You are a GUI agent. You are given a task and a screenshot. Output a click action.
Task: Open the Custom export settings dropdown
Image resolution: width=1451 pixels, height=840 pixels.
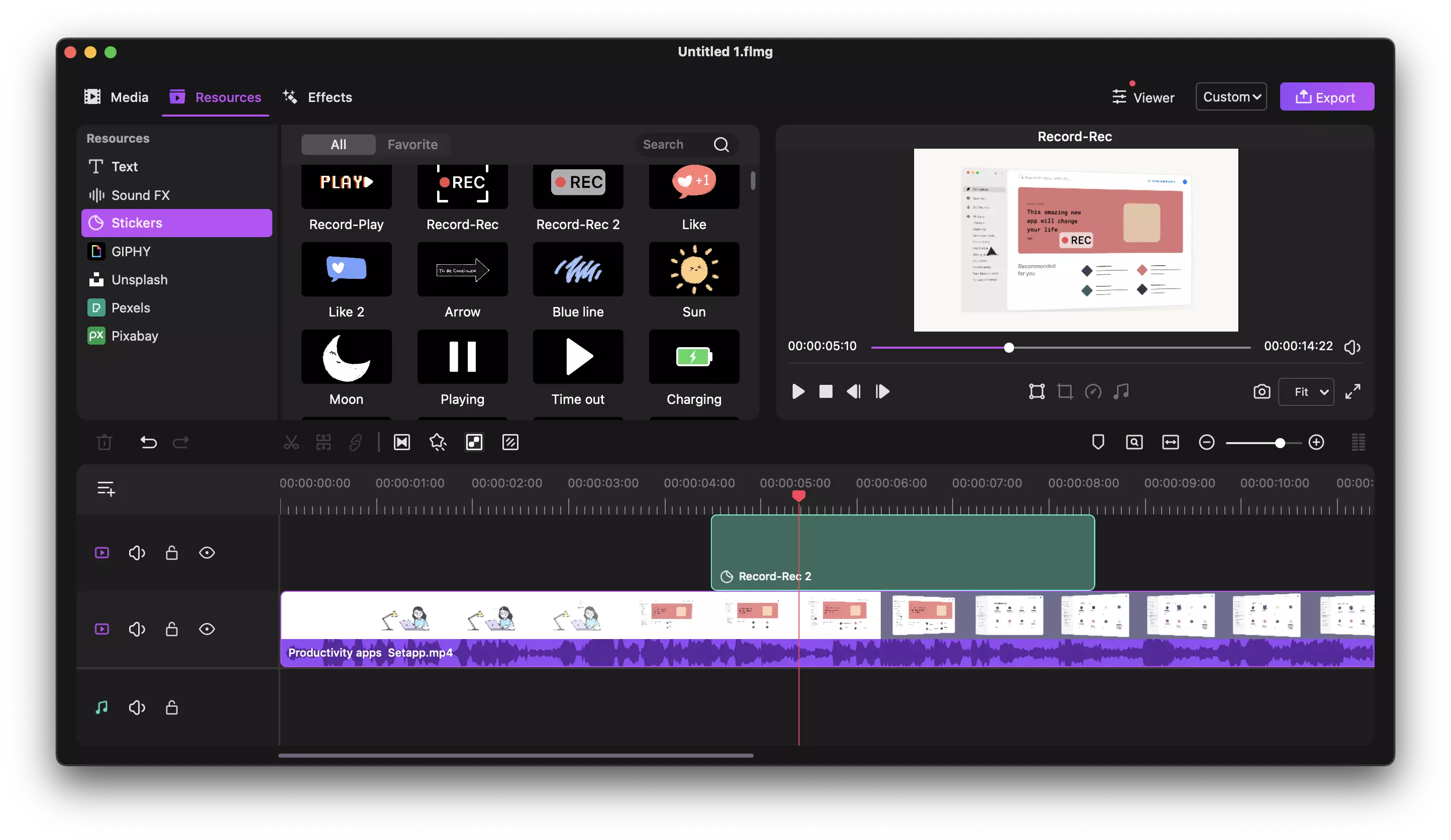point(1231,96)
